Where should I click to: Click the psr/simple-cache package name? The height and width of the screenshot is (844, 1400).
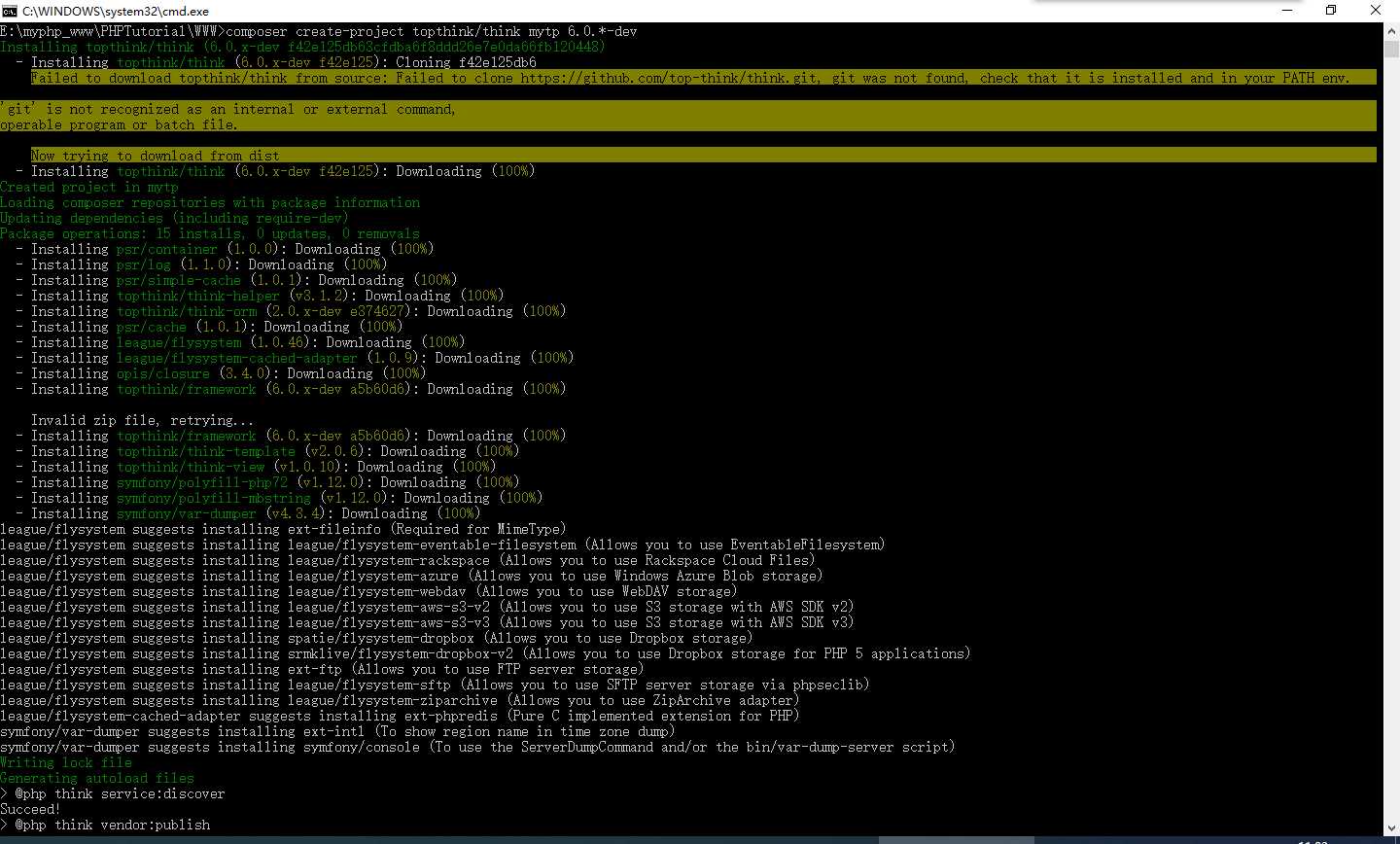pos(179,280)
